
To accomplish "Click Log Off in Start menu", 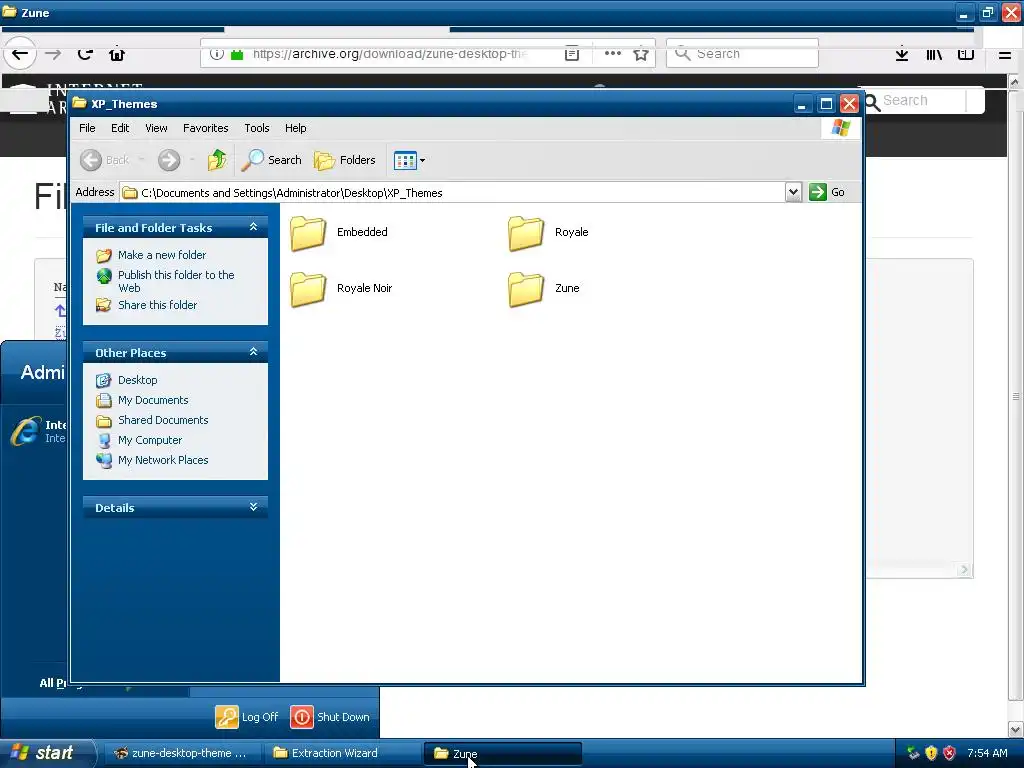I will [x=247, y=717].
